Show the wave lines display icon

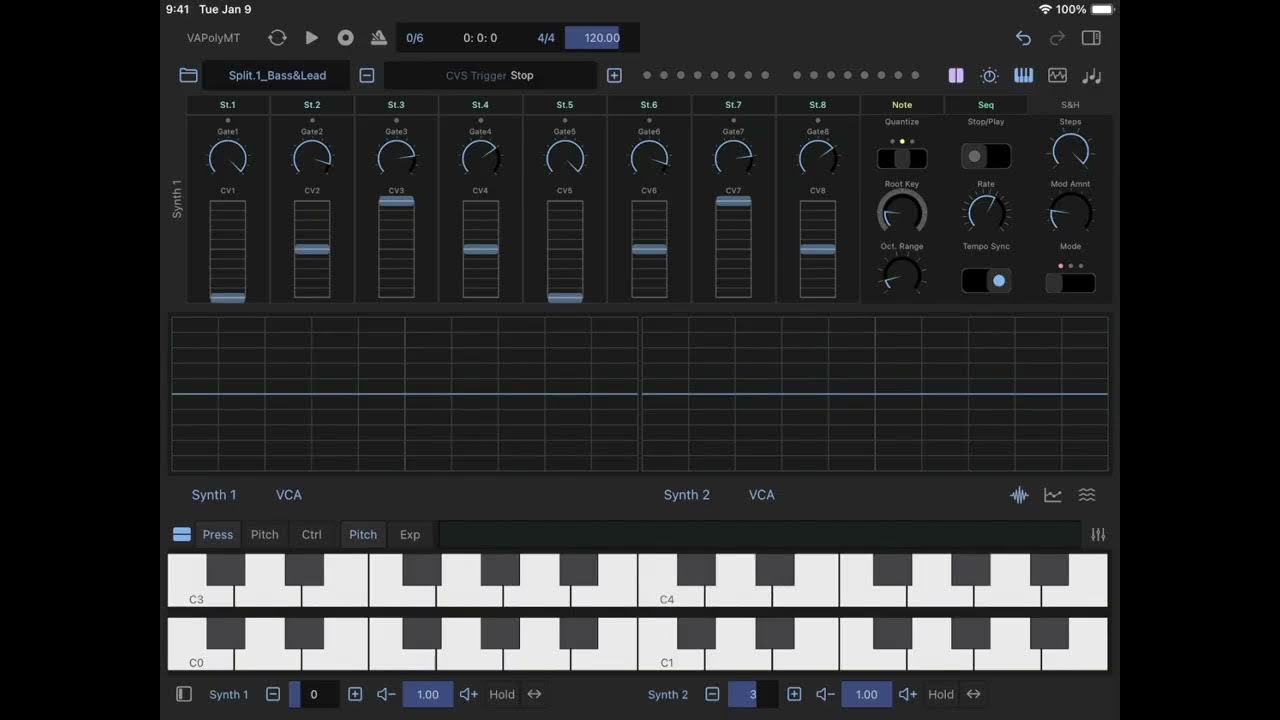click(1087, 495)
